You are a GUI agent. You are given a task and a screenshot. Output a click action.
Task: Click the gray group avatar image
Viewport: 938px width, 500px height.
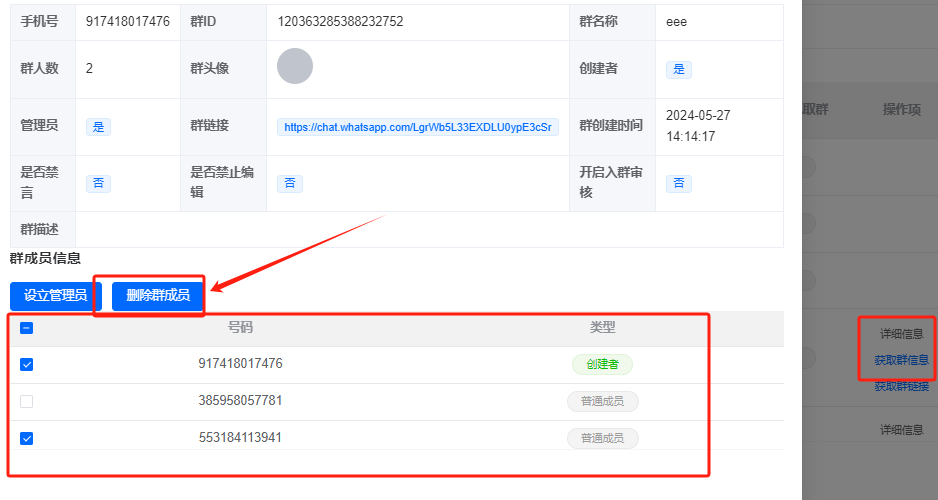coord(295,66)
